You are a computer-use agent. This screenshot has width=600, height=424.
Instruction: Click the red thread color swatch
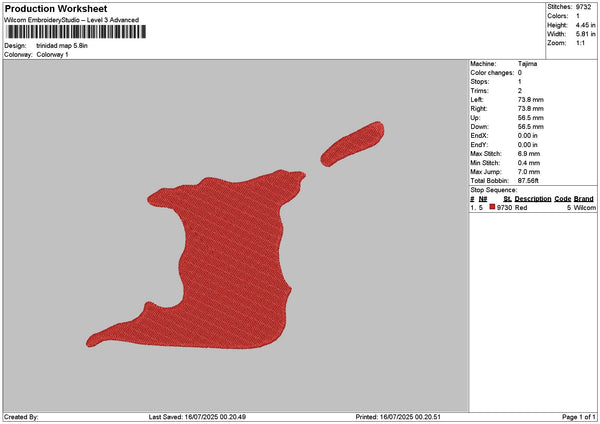click(x=492, y=207)
